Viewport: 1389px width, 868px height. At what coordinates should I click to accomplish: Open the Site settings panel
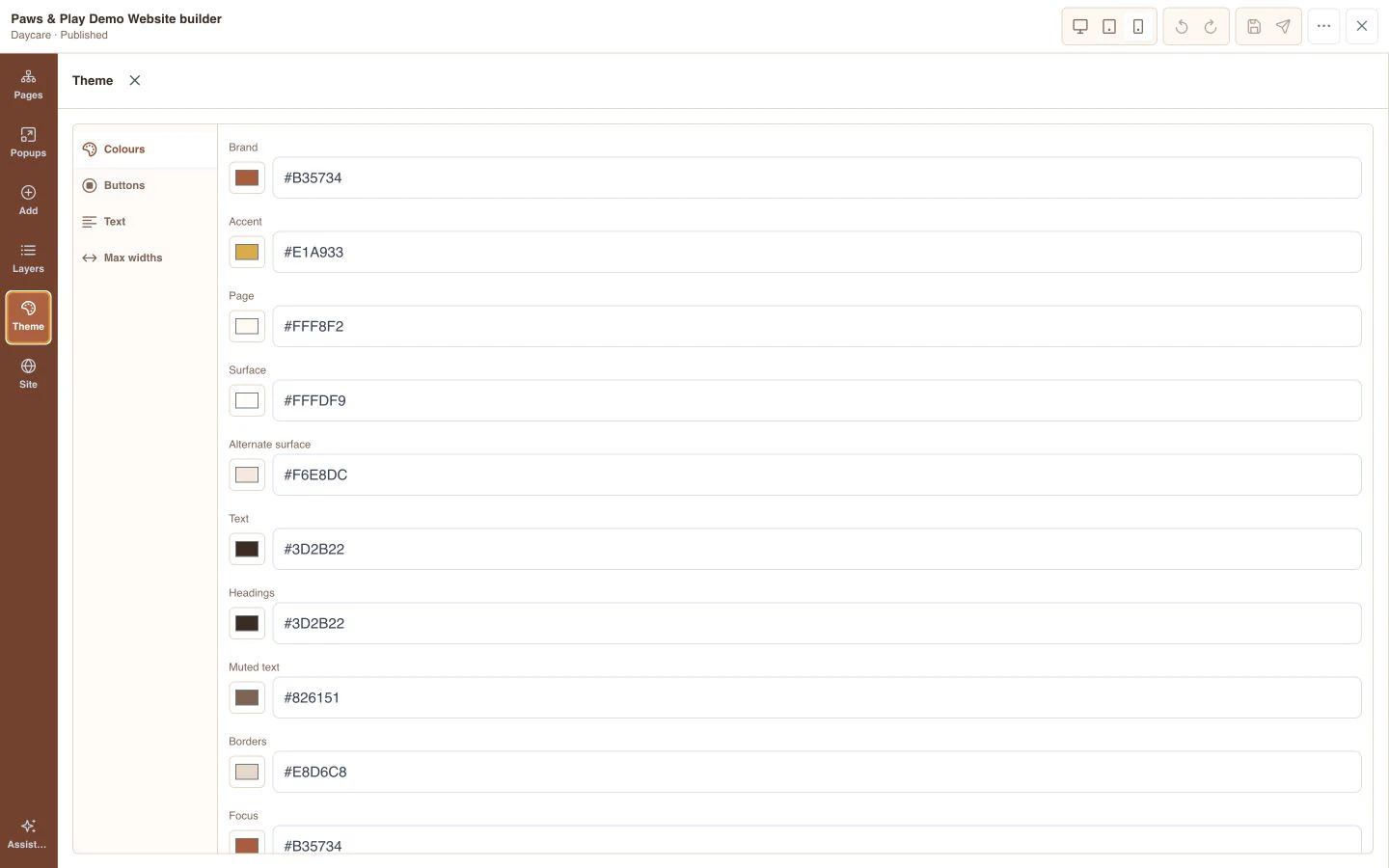[x=28, y=374]
